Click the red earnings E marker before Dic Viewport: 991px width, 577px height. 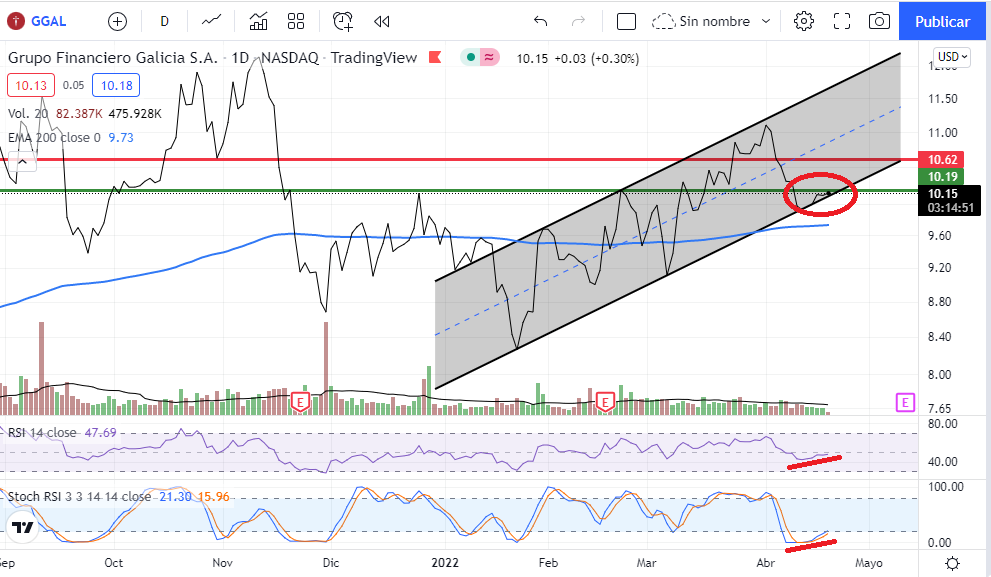click(300, 402)
